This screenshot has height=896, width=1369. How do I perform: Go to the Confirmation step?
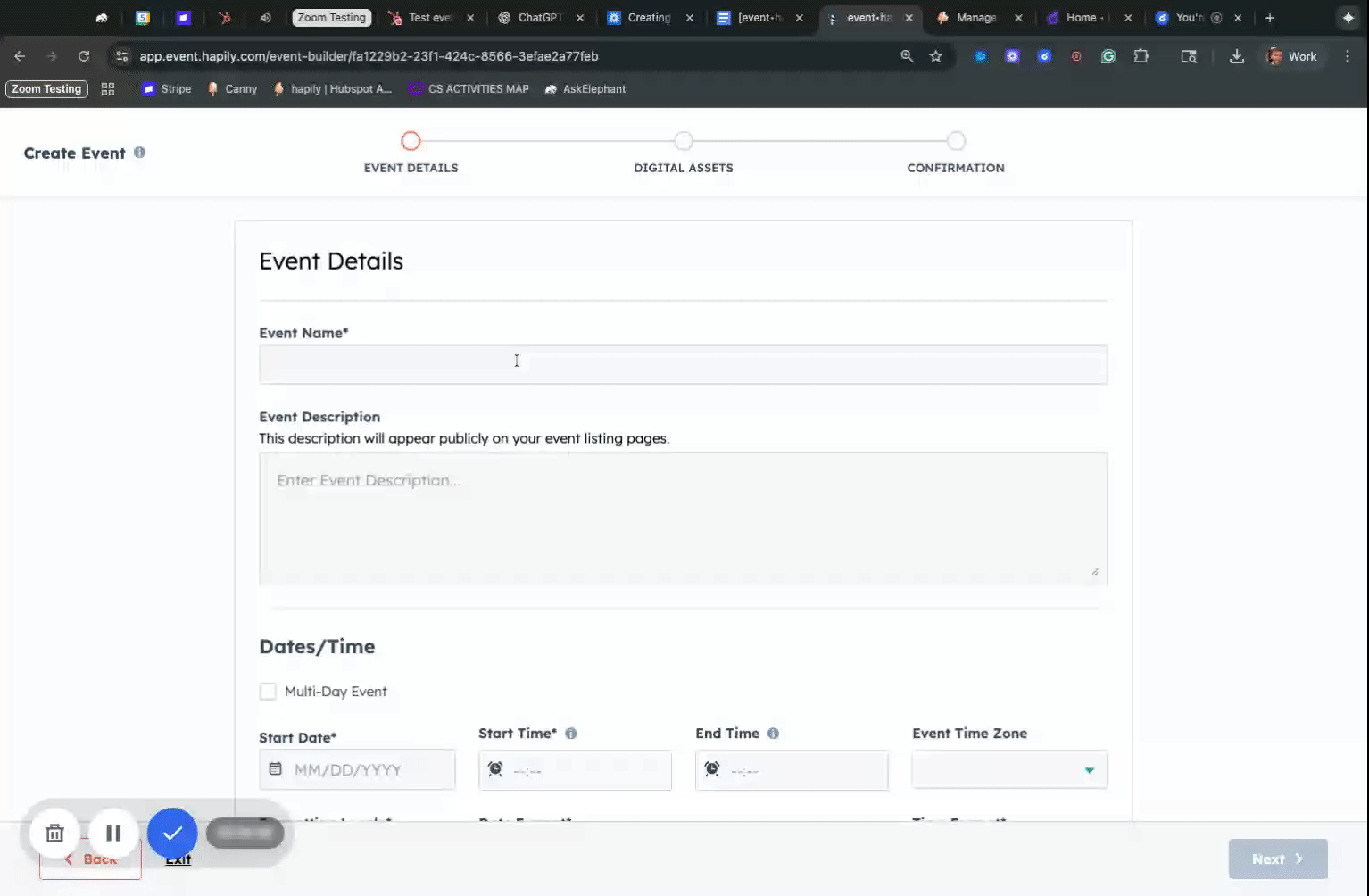coord(956,142)
